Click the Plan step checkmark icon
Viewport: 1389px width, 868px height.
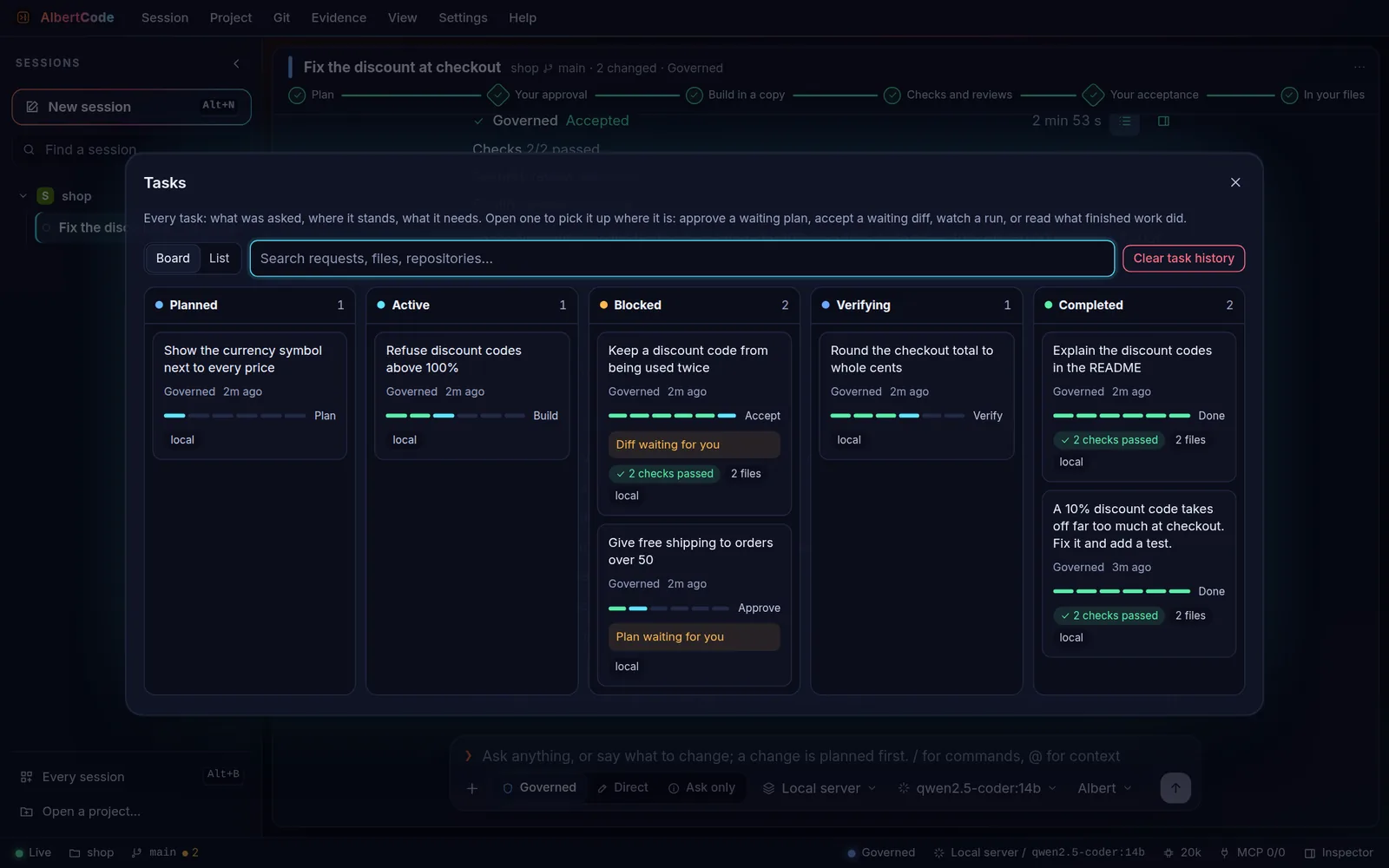(297, 95)
